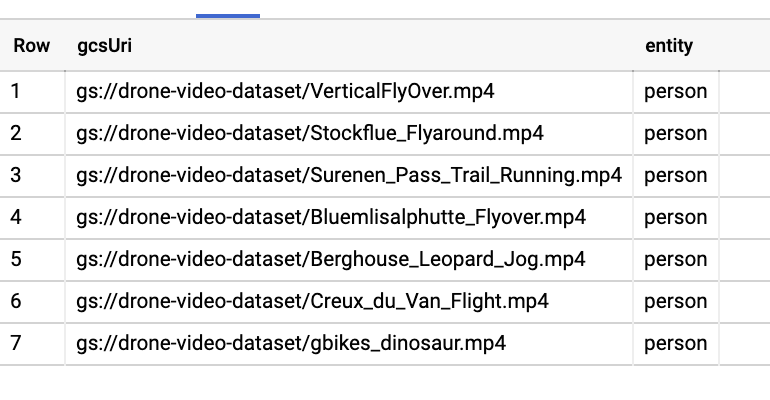Click row number 1 cell
Viewport: 770px width, 400px height.
[16, 92]
